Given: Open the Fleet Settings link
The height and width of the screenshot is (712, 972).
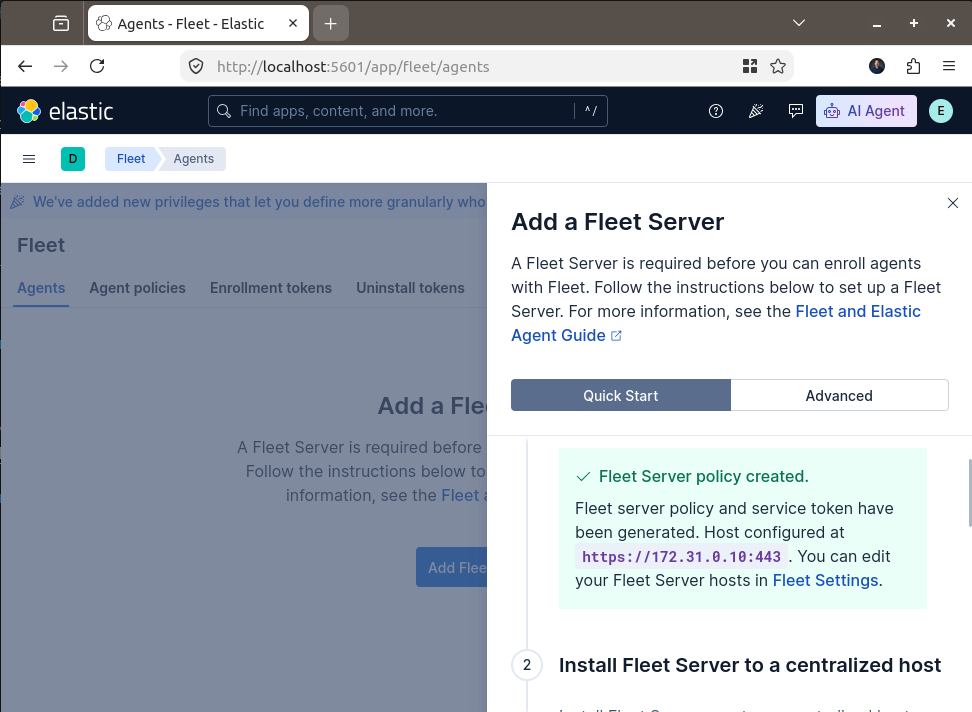Looking at the screenshot, I should coord(825,581).
